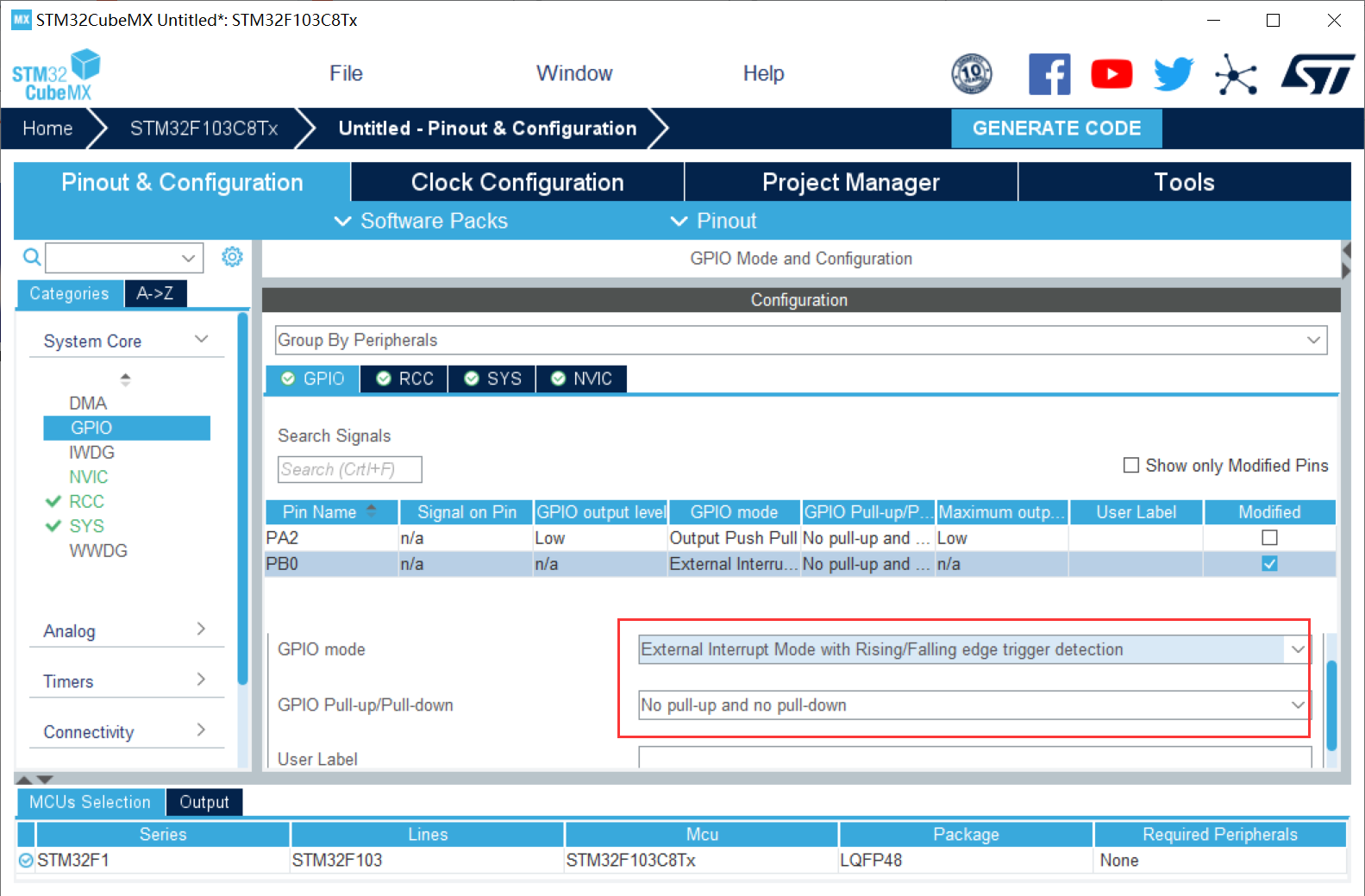Image resolution: width=1365 pixels, height=896 pixels.
Task: Select the MCUs Selection tab
Action: click(x=90, y=802)
